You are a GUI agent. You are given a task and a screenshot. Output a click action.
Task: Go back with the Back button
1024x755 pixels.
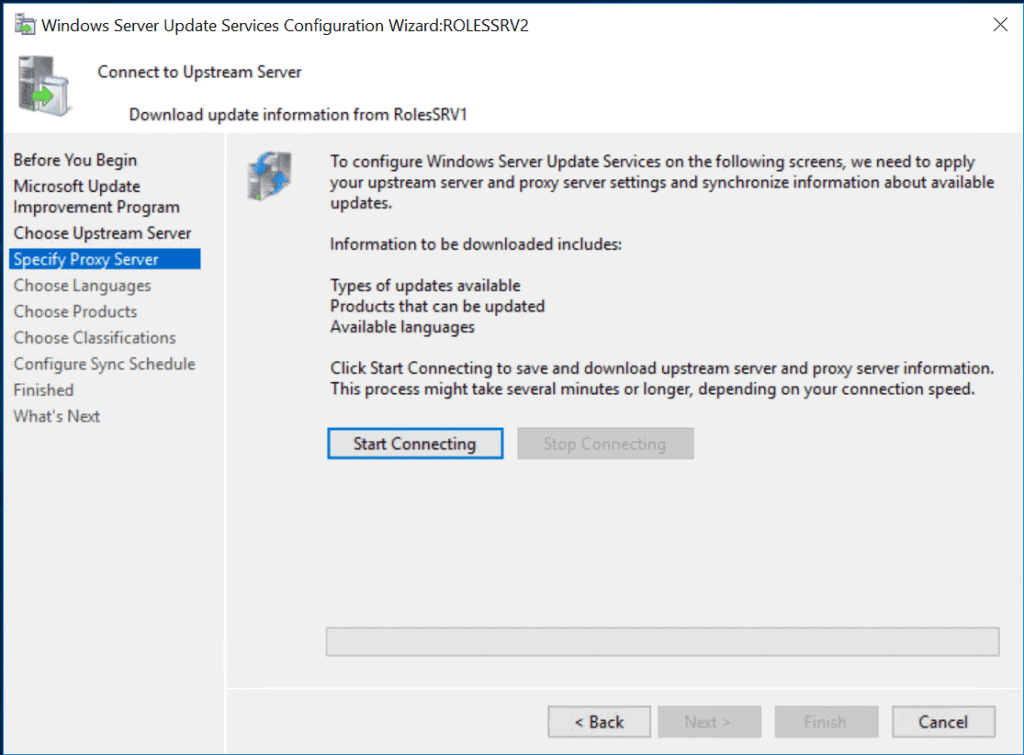tap(599, 722)
